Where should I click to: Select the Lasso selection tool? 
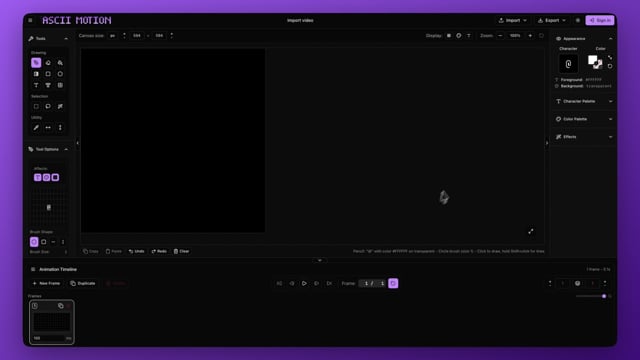48,106
